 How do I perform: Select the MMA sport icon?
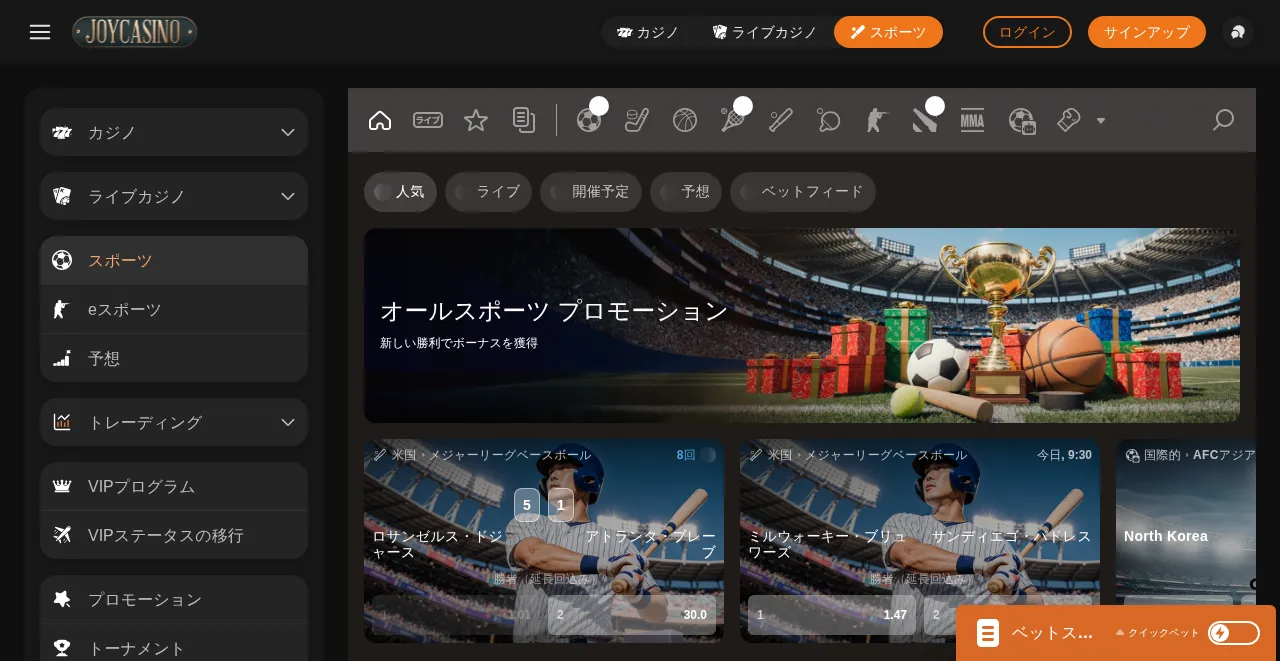(x=973, y=120)
